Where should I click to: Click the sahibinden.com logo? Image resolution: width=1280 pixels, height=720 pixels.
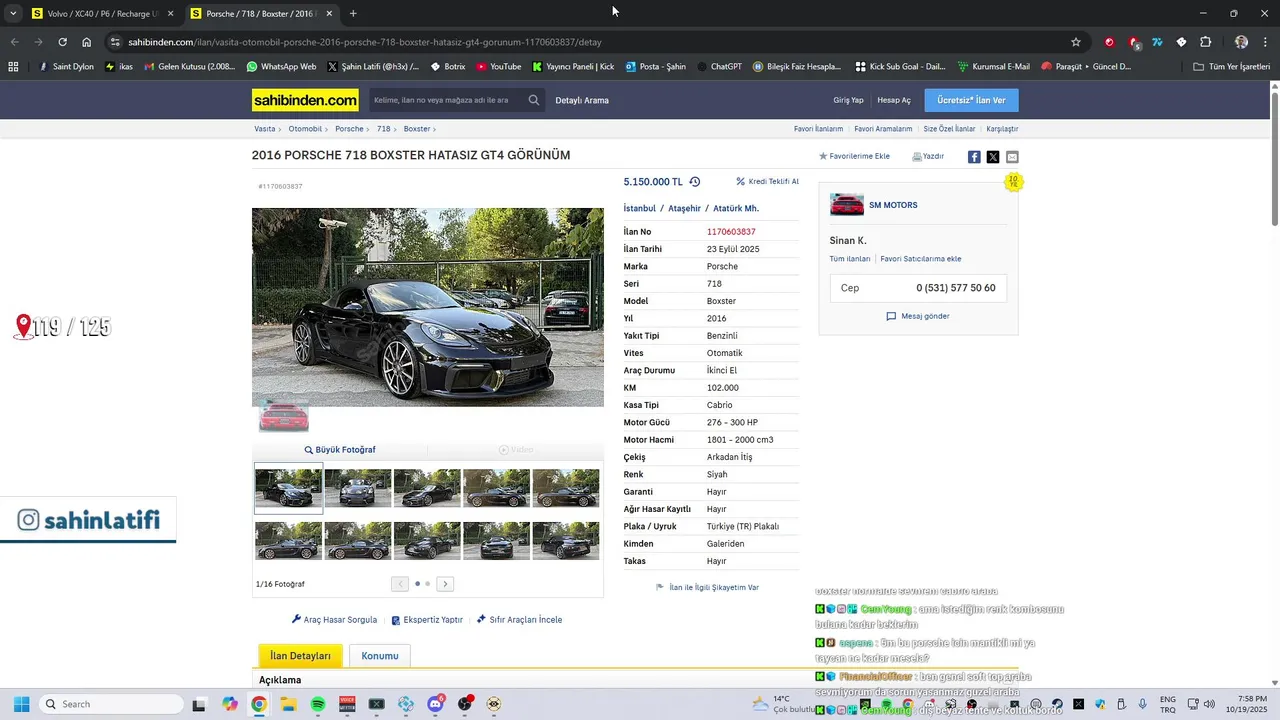[305, 100]
